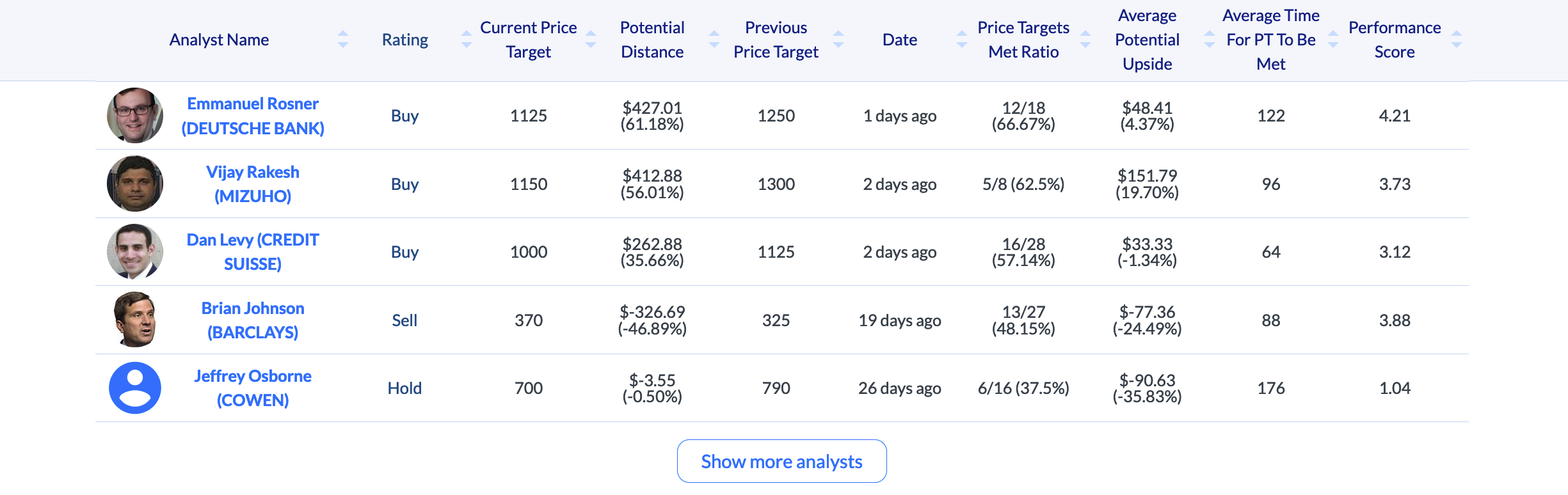Image resolution: width=1568 pixels, height=495 pixels.
Task: Sort by Price Targets Met Ratio arrows
Action: pyautogui.click(x=1085, y=40)
